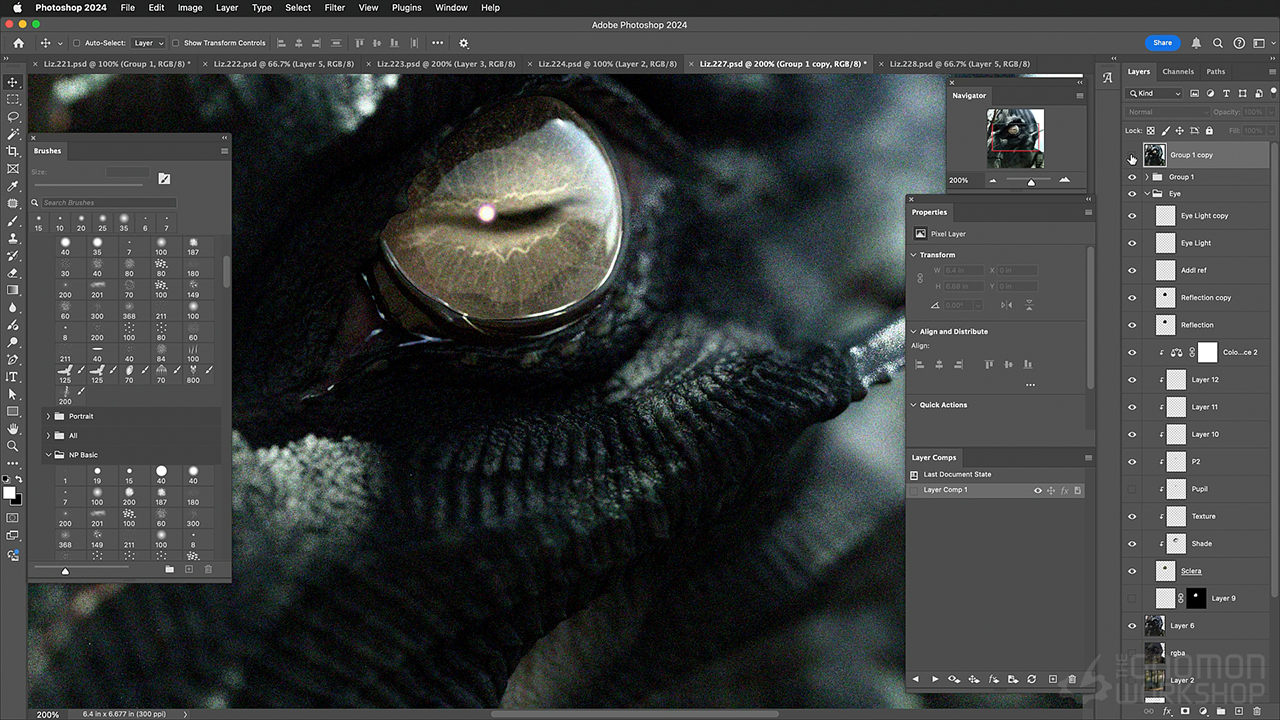Expand the Portrait brush folder
This screenshot has height=720, width=1280.
(x=47, y=416)
